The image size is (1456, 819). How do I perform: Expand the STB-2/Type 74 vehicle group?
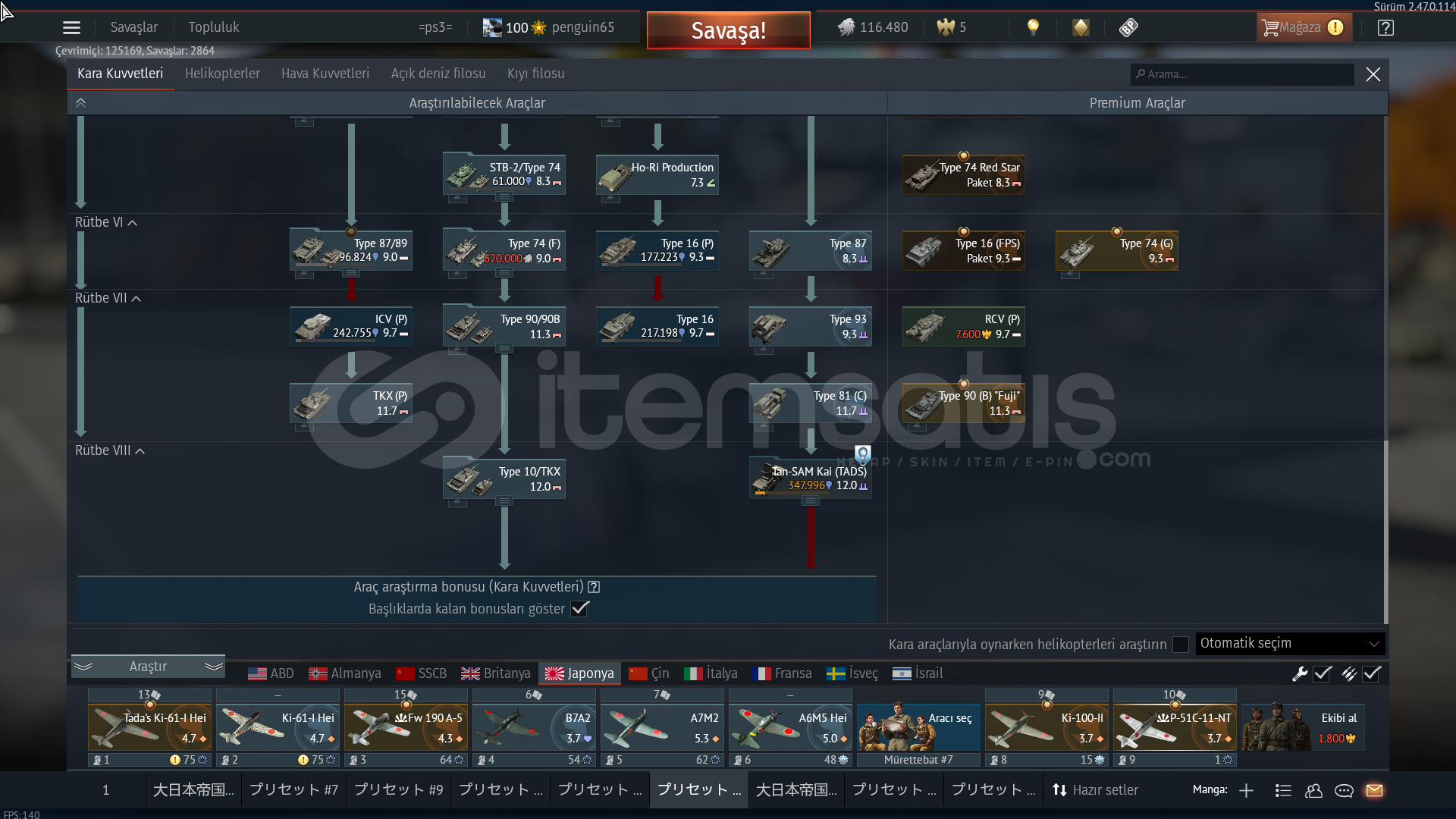504,197
